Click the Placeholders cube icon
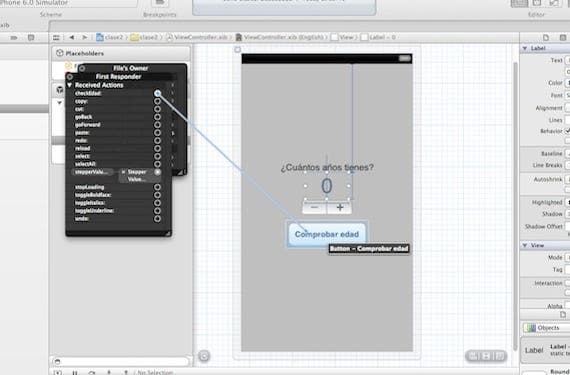 point(60,53)
